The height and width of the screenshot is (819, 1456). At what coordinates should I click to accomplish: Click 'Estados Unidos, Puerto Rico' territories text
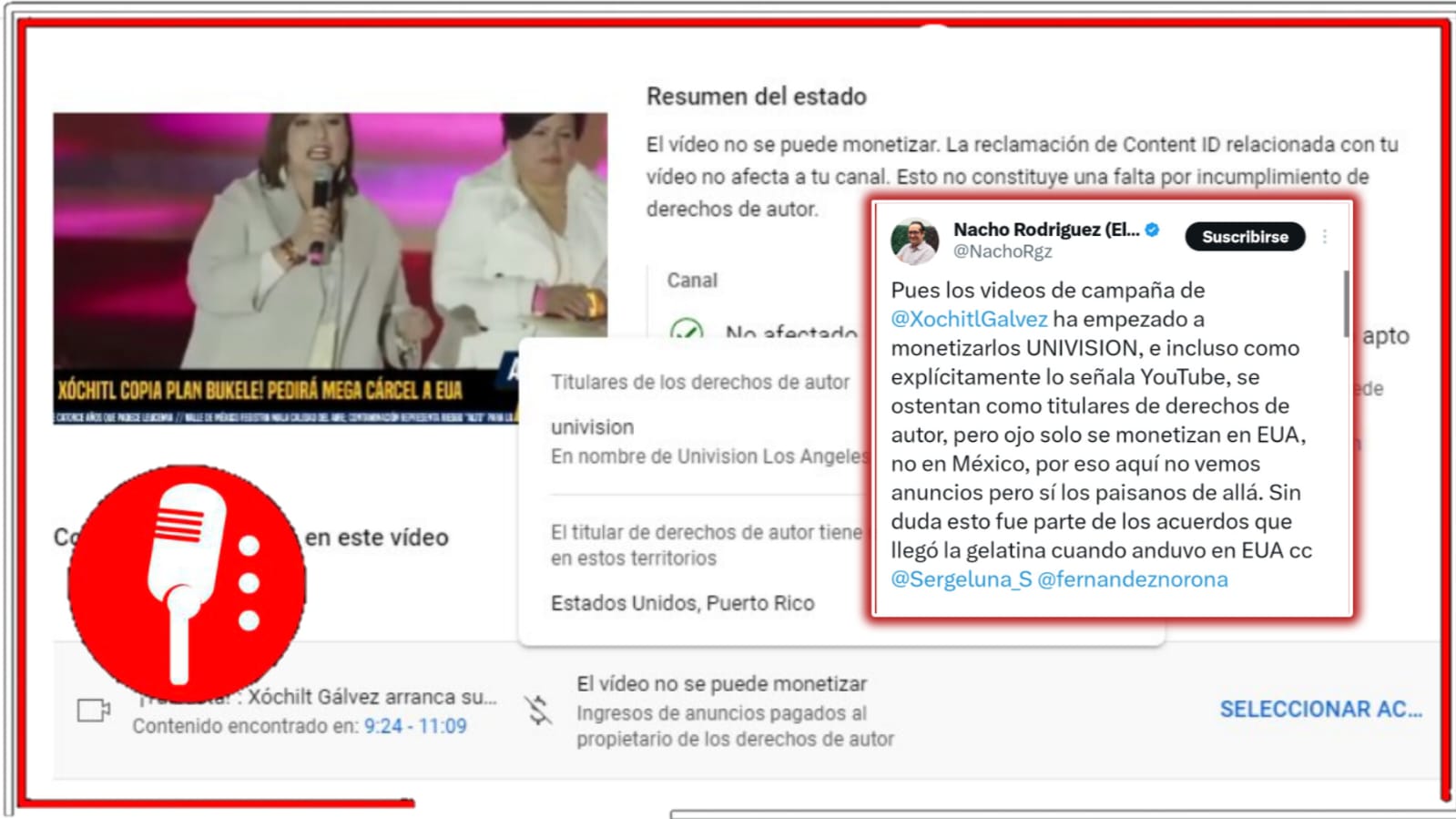tap(683, 603)
